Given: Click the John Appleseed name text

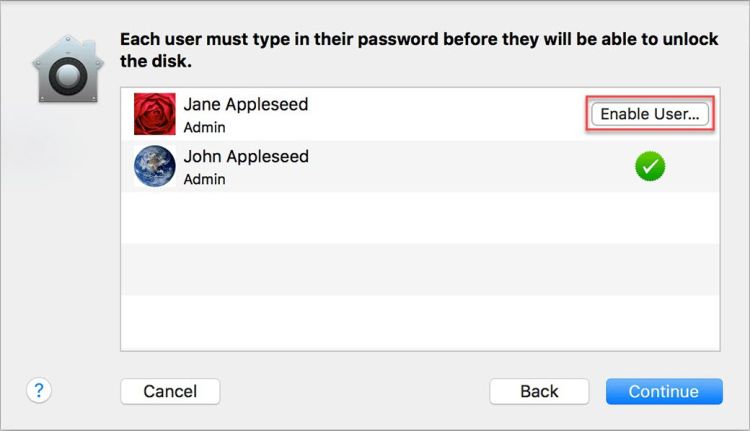Looking at the screenshot, I should [x=246, y=157].
